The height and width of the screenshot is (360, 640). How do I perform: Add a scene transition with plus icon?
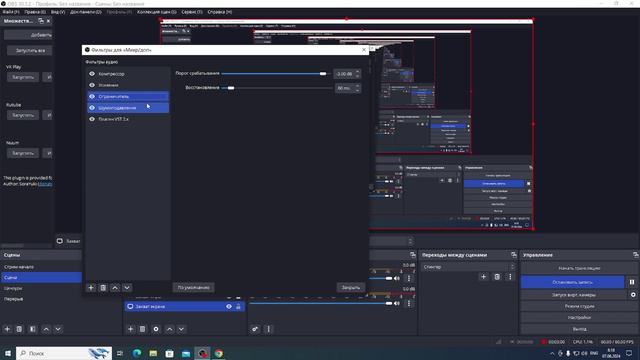click(x=484, y=277)
